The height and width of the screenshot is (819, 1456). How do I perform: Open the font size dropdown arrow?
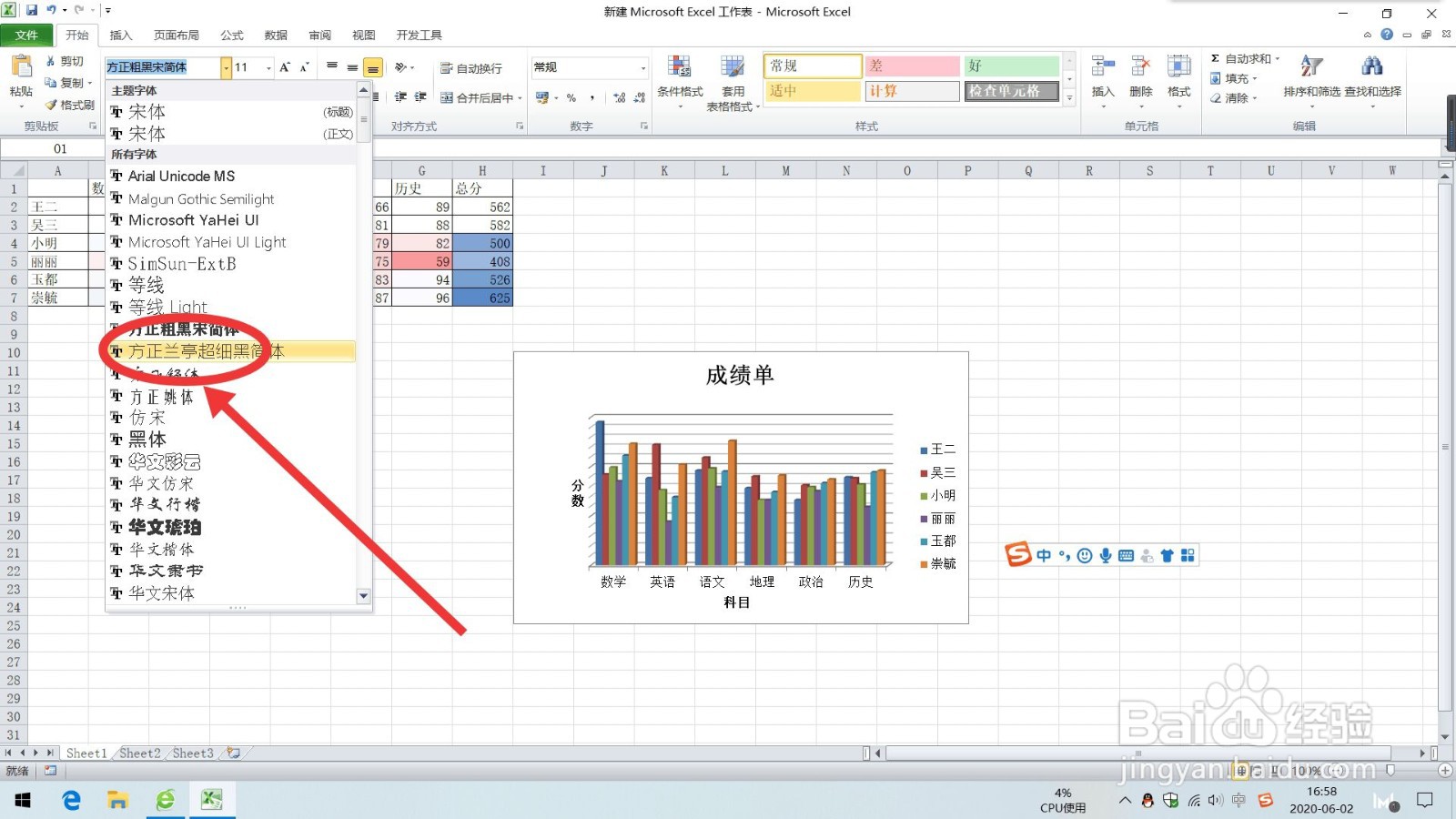[x=268, y=67]
